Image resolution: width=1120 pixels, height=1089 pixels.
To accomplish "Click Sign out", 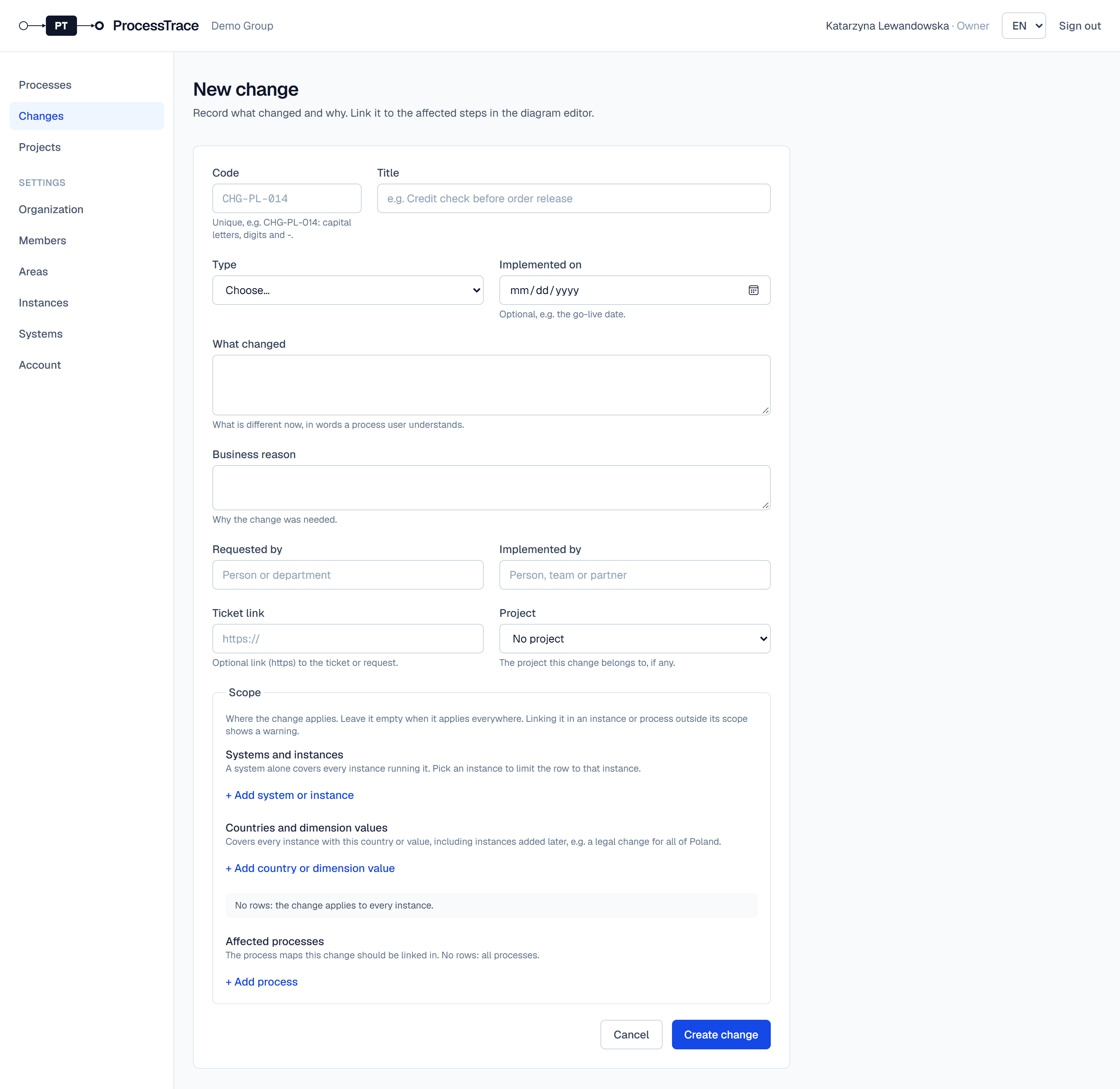I will point(1080,26).
